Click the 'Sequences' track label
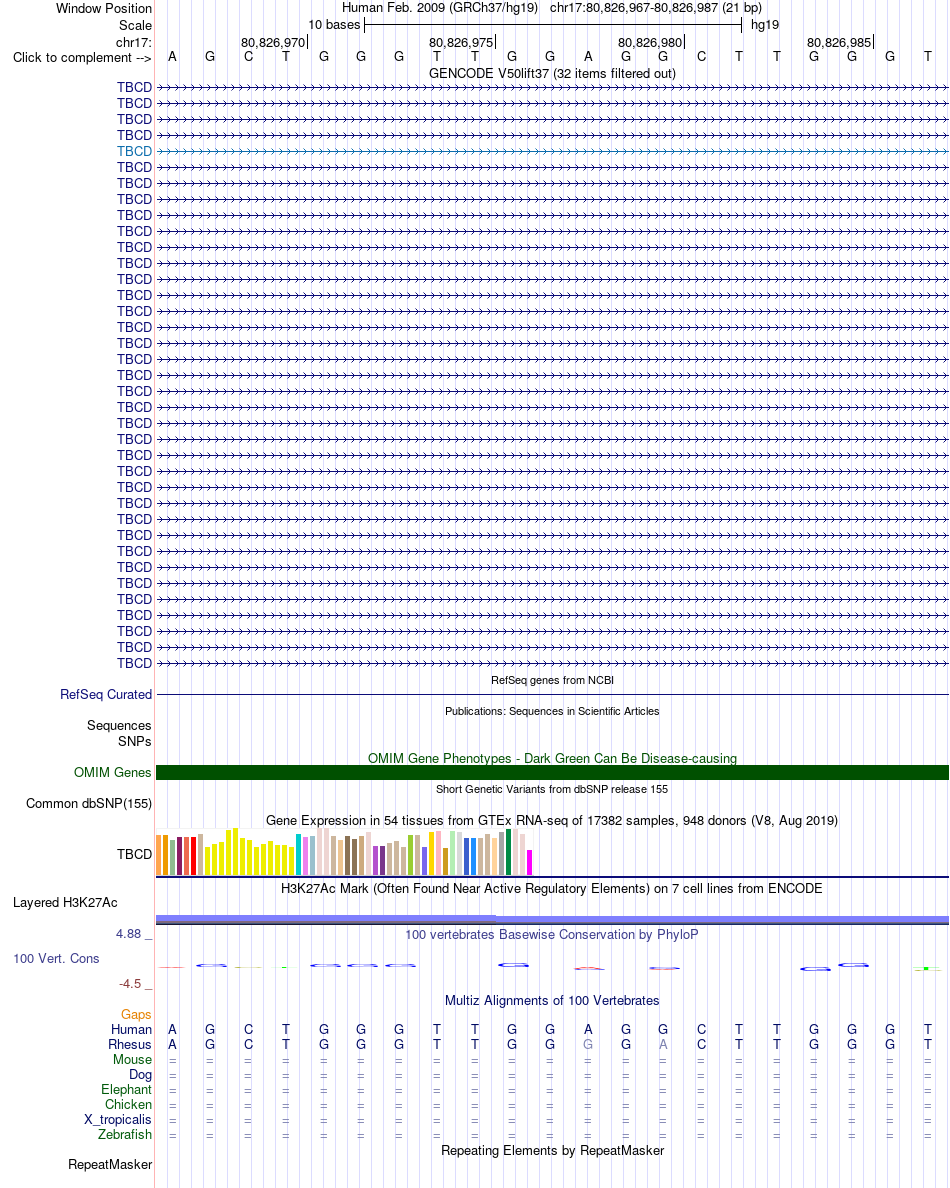 coord(119,725)
